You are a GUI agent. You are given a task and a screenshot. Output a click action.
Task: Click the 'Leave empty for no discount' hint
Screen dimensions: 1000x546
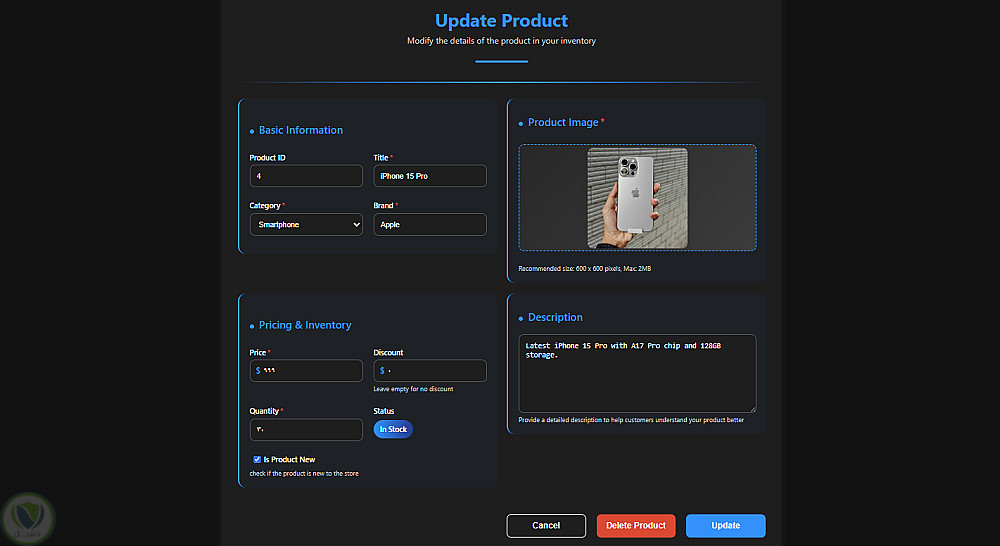[x=413, y=389]
